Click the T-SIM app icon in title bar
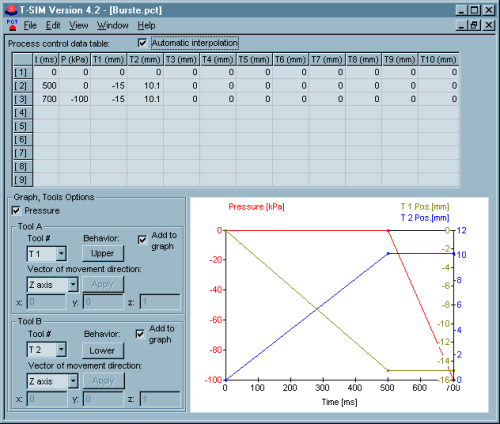500x424 pixels. coord(11,10)
